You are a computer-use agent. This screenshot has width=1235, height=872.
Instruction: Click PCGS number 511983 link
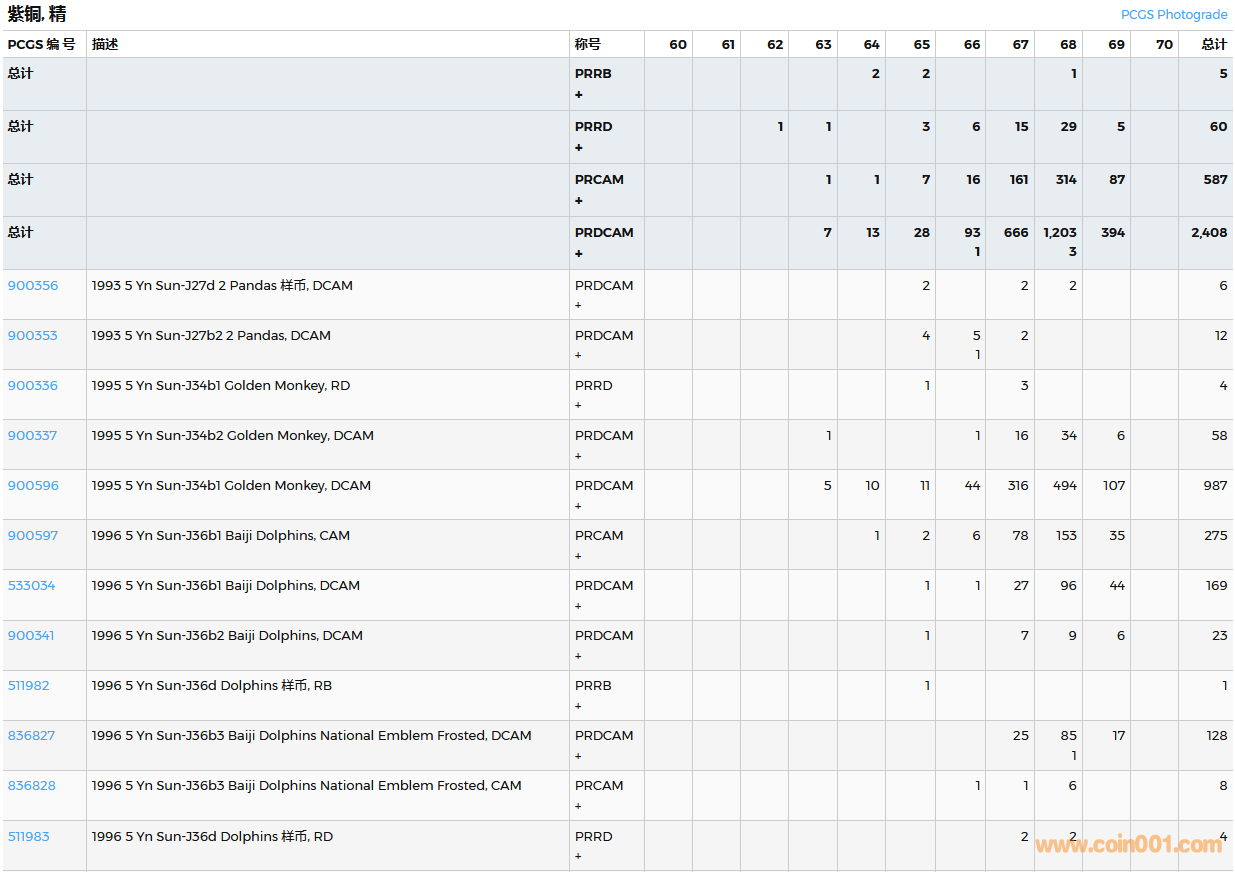(x=29, y=836)
